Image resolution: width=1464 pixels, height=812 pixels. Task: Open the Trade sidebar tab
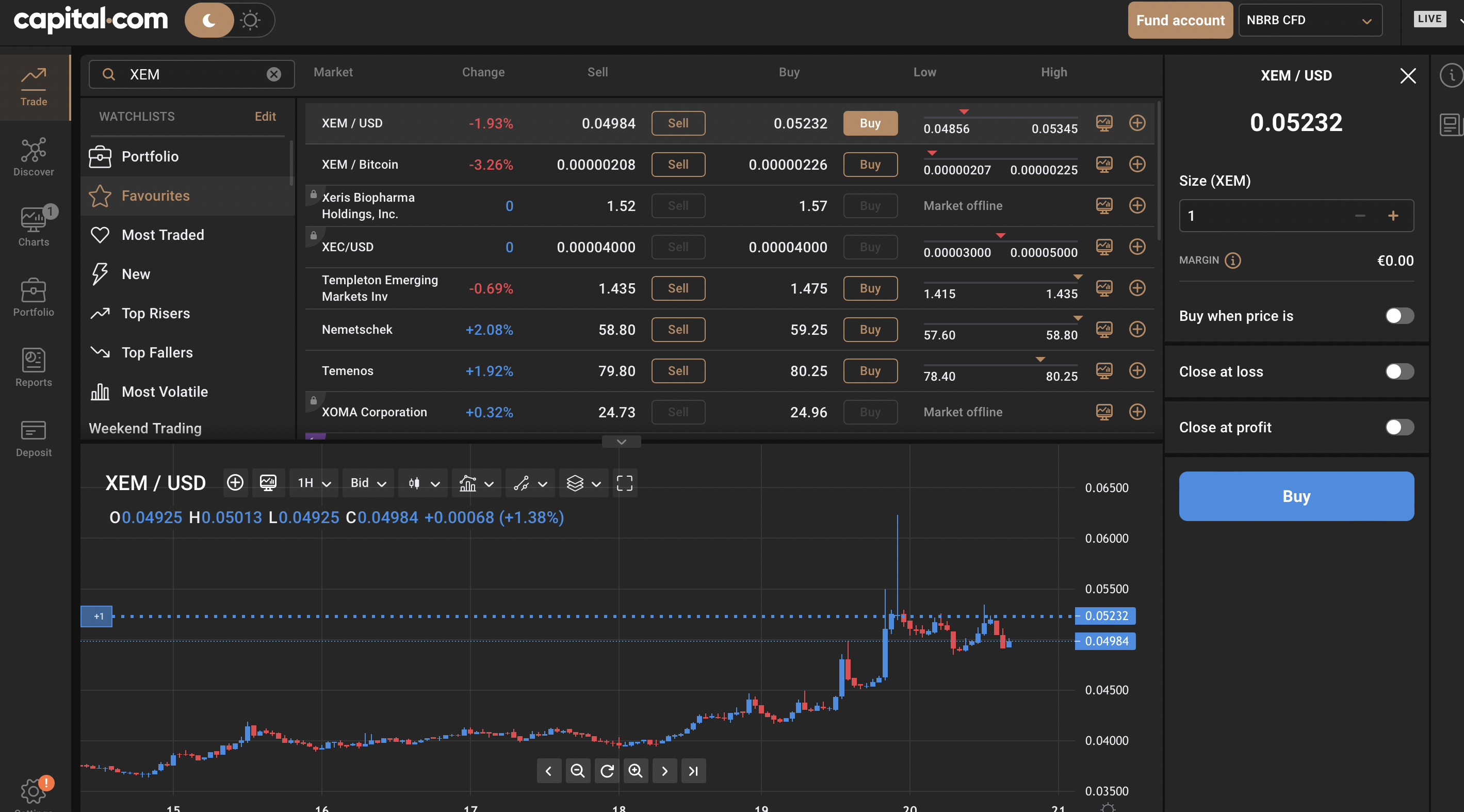[34, 87]
